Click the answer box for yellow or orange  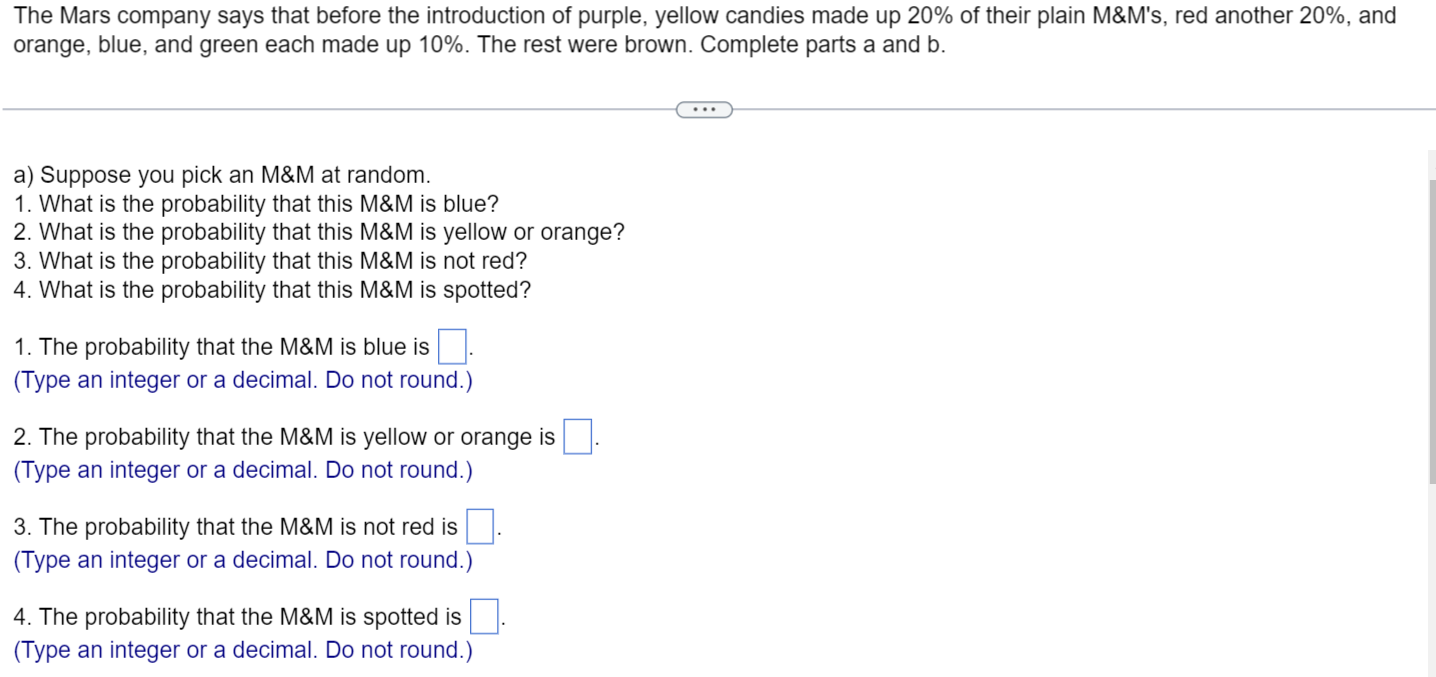coord(576,437)
